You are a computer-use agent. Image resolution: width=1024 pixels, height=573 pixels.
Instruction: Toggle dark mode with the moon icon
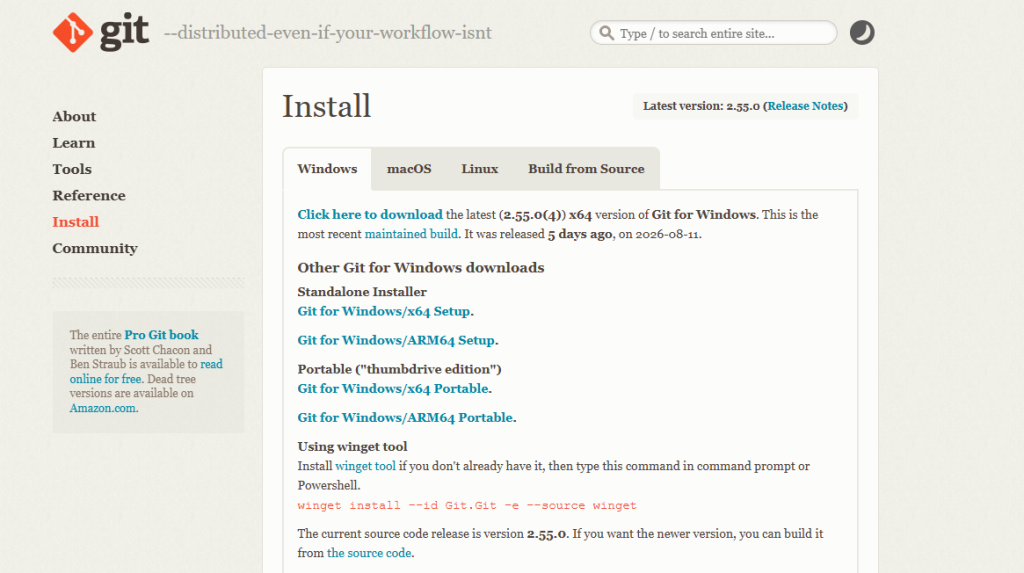(x=862, y=33)
